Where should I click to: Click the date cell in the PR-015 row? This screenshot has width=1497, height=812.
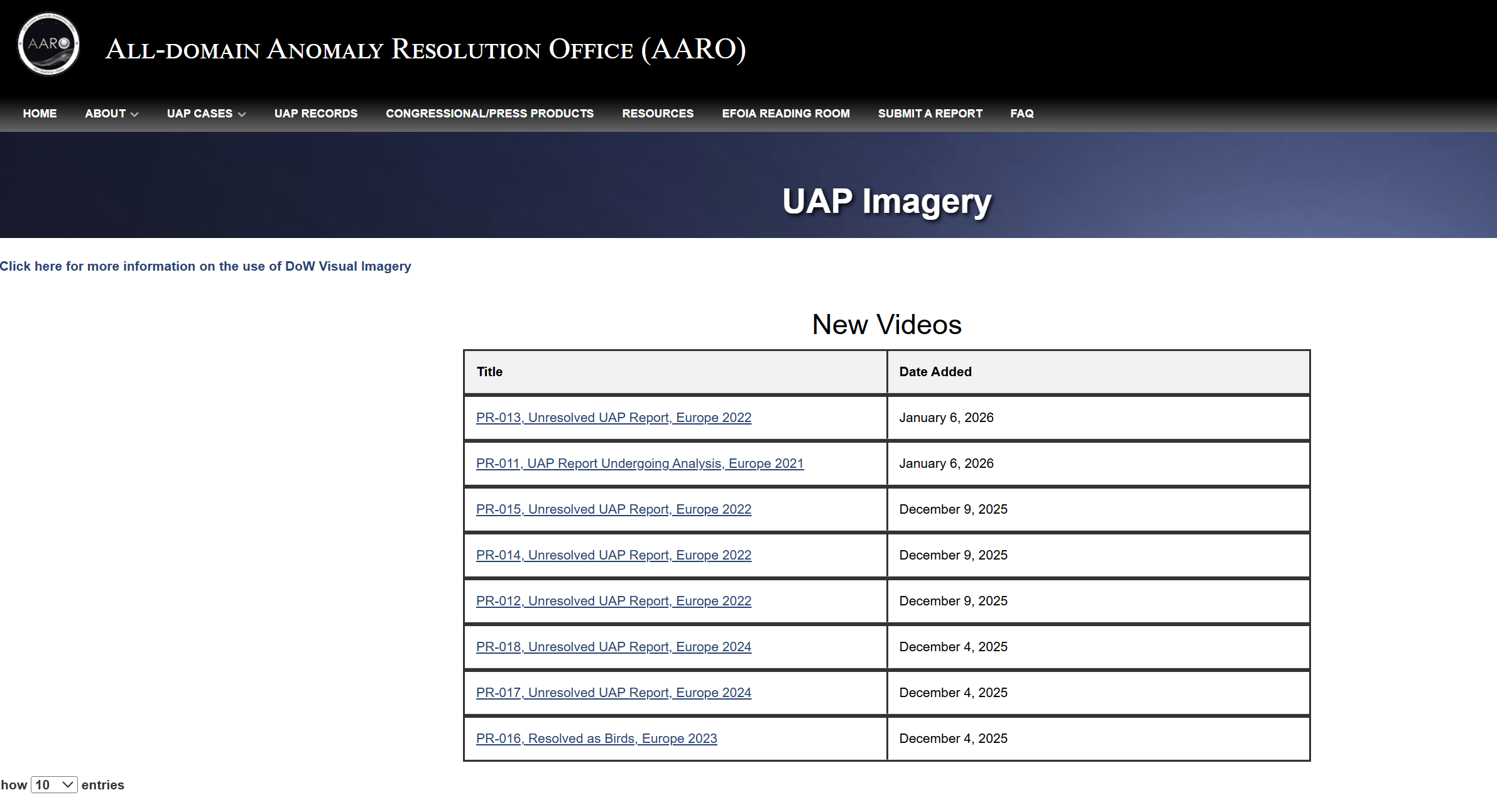point(1098,509)
